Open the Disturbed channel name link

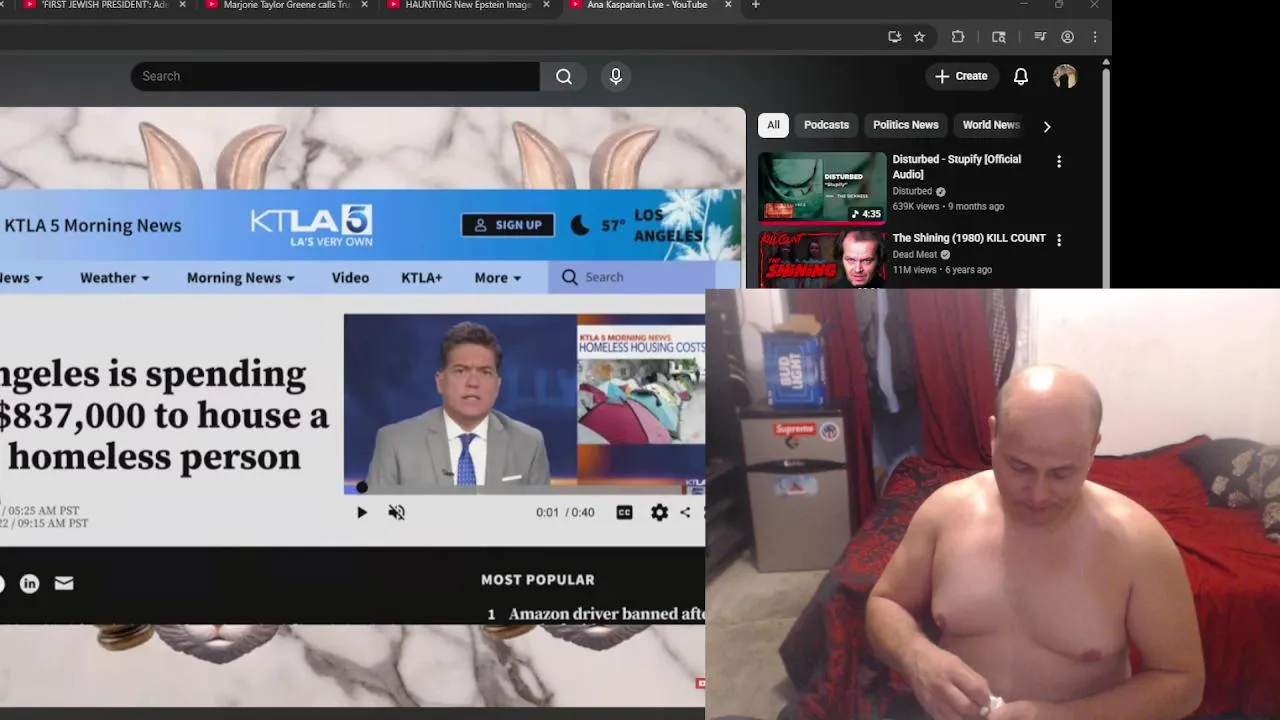click(x=912, y=191)
